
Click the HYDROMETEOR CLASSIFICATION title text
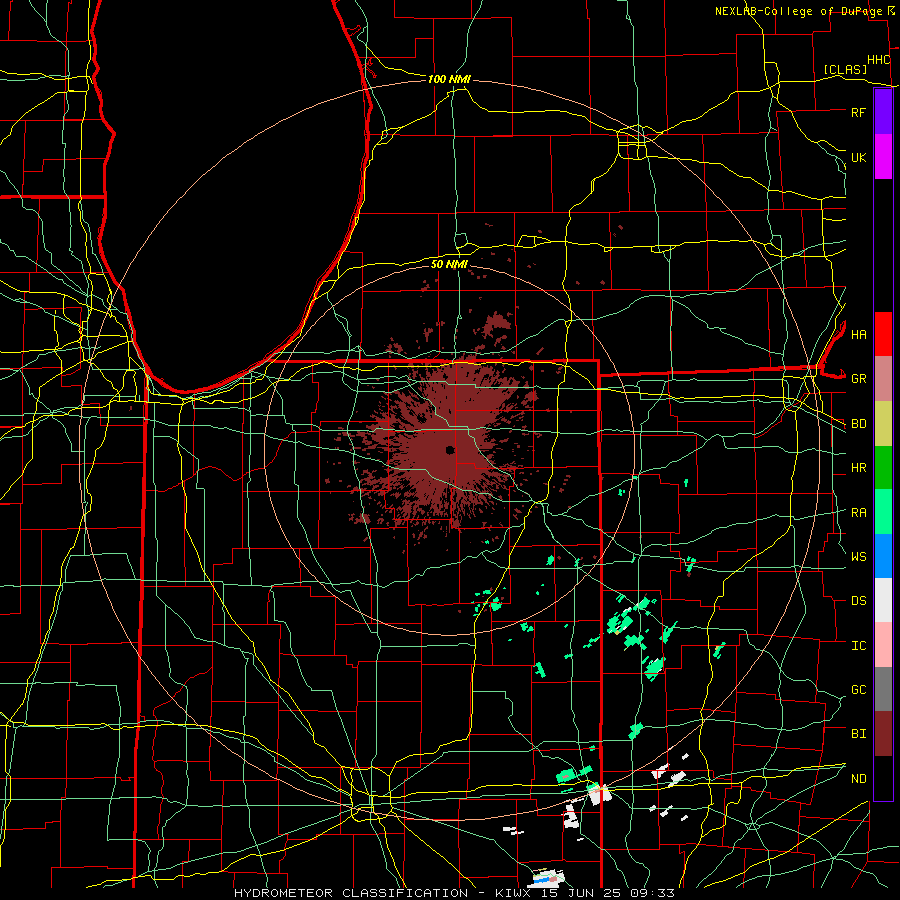coord(351,893)
